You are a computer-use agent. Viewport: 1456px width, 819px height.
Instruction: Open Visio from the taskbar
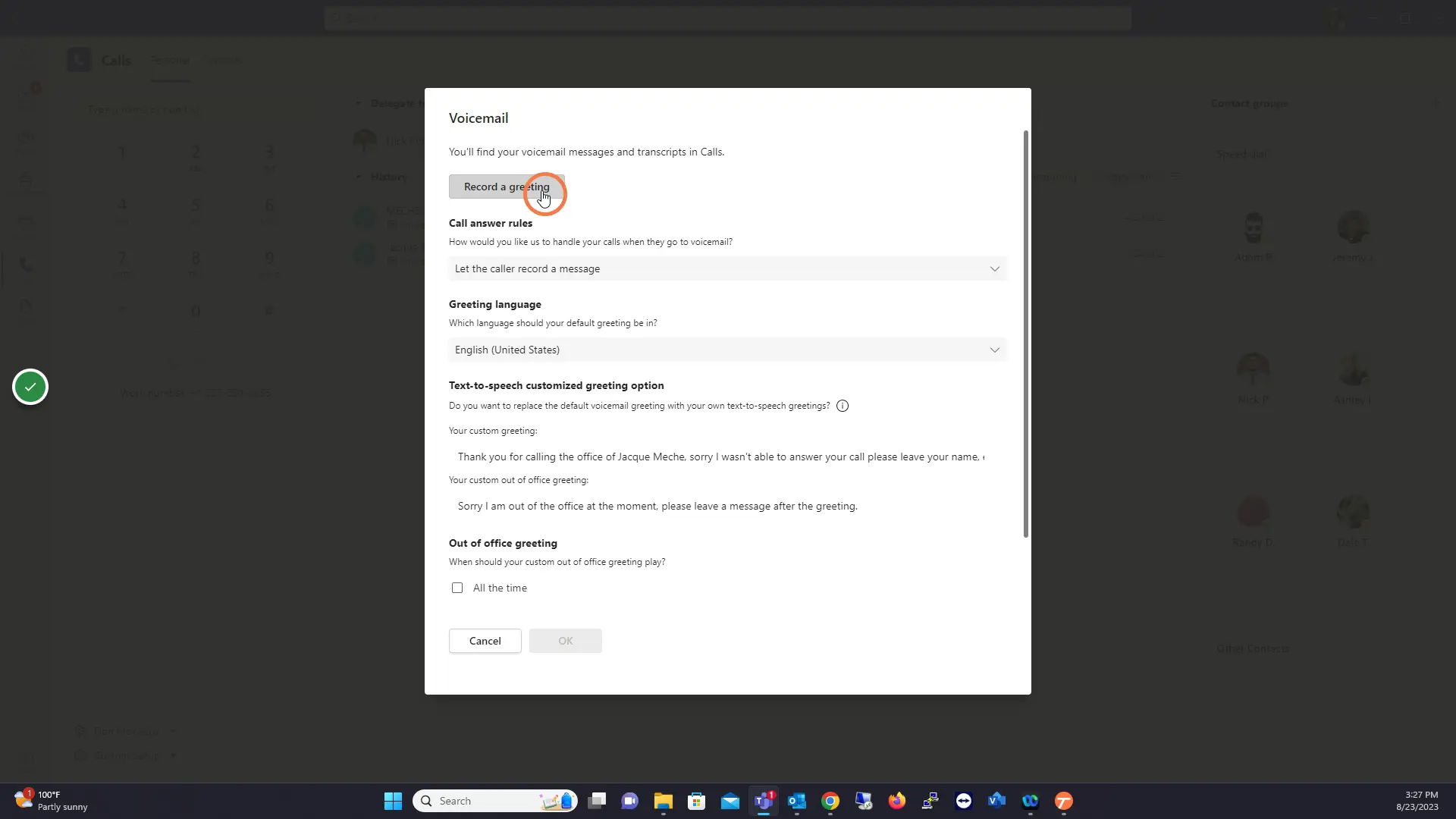click(996, 801)
